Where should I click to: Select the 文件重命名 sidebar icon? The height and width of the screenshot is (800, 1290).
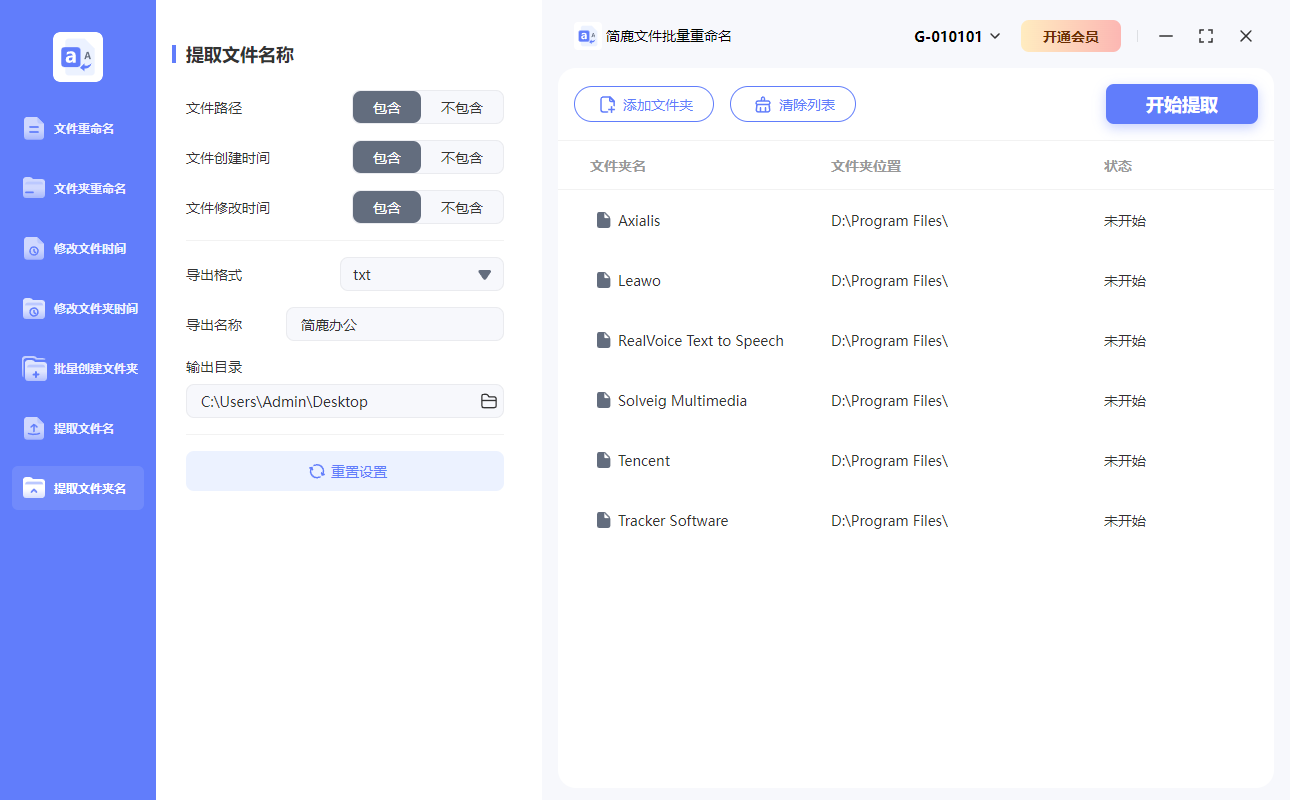pyautogui.click(x=77, y=128)
